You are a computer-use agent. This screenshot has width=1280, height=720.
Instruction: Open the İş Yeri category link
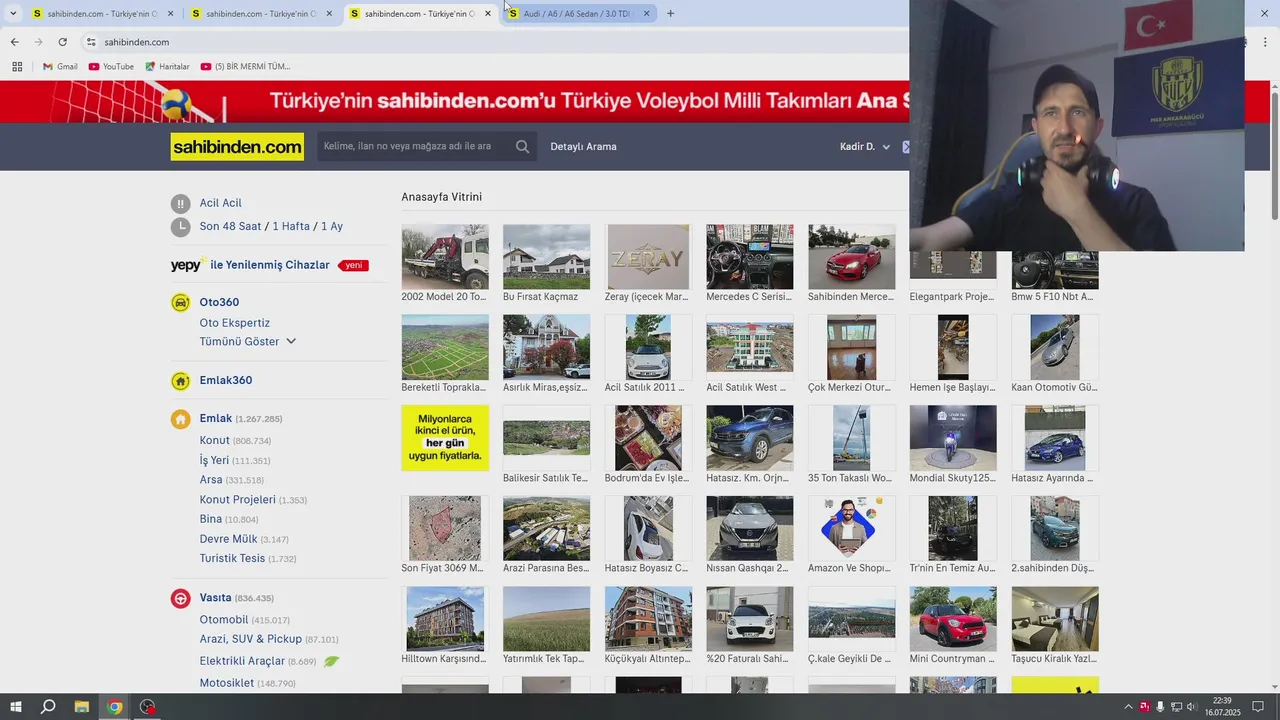coord(214,461)
